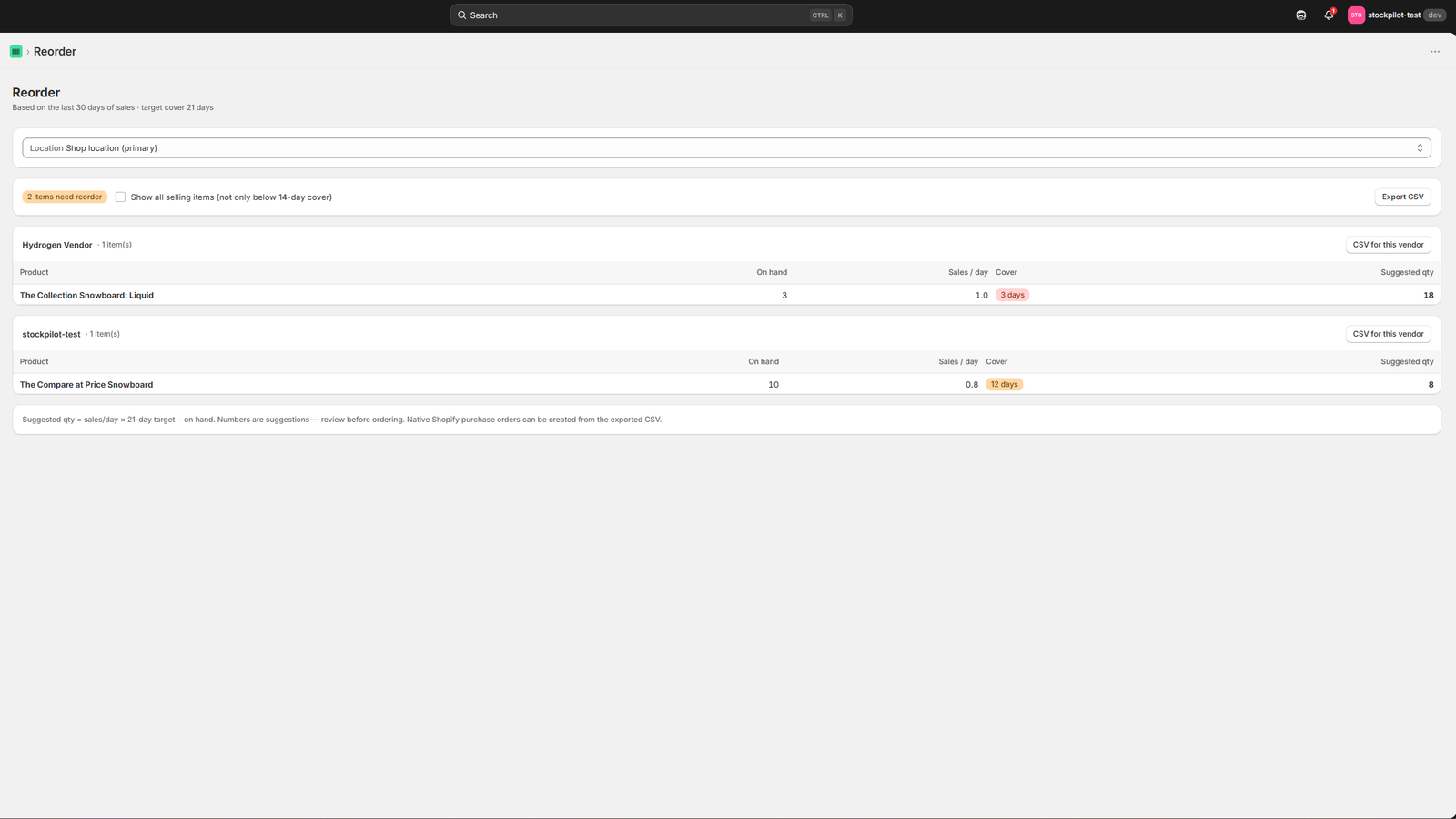Click CSV for this vendor for stockpilot-test
The image size is (1456, 819).
(x=1388, y=334)
